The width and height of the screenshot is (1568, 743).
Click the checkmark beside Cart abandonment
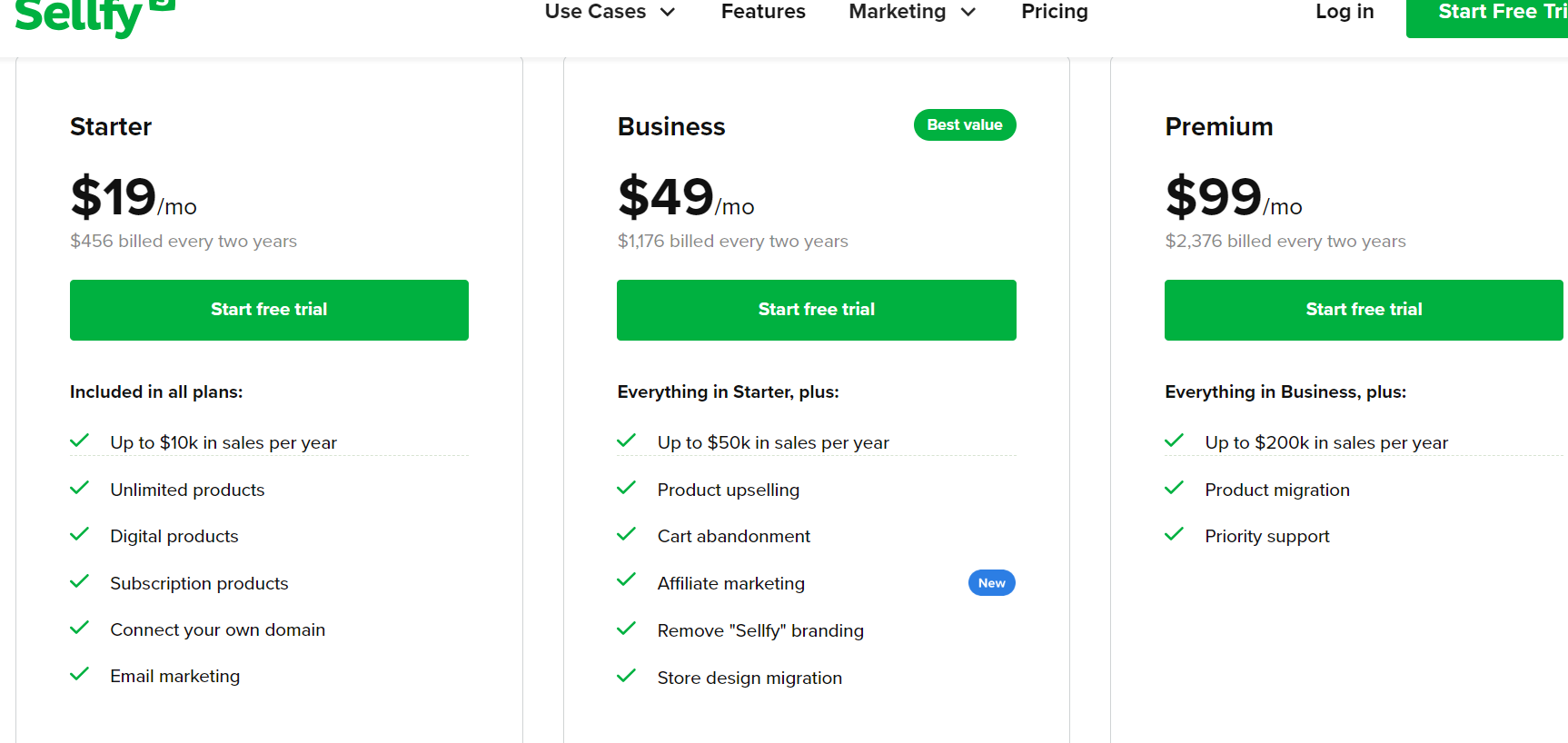coord(626,534)
